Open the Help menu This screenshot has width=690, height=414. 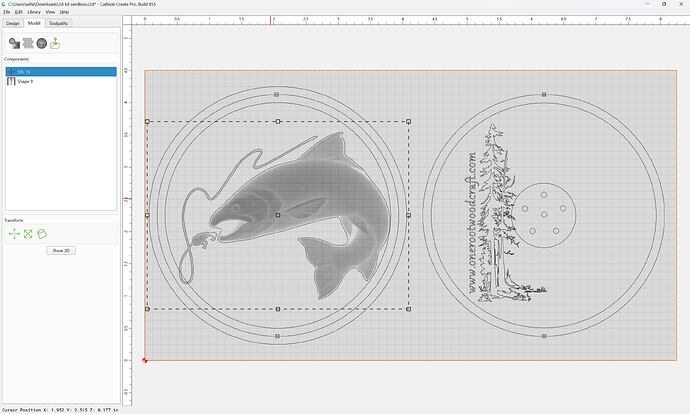(x=64, y=12)
